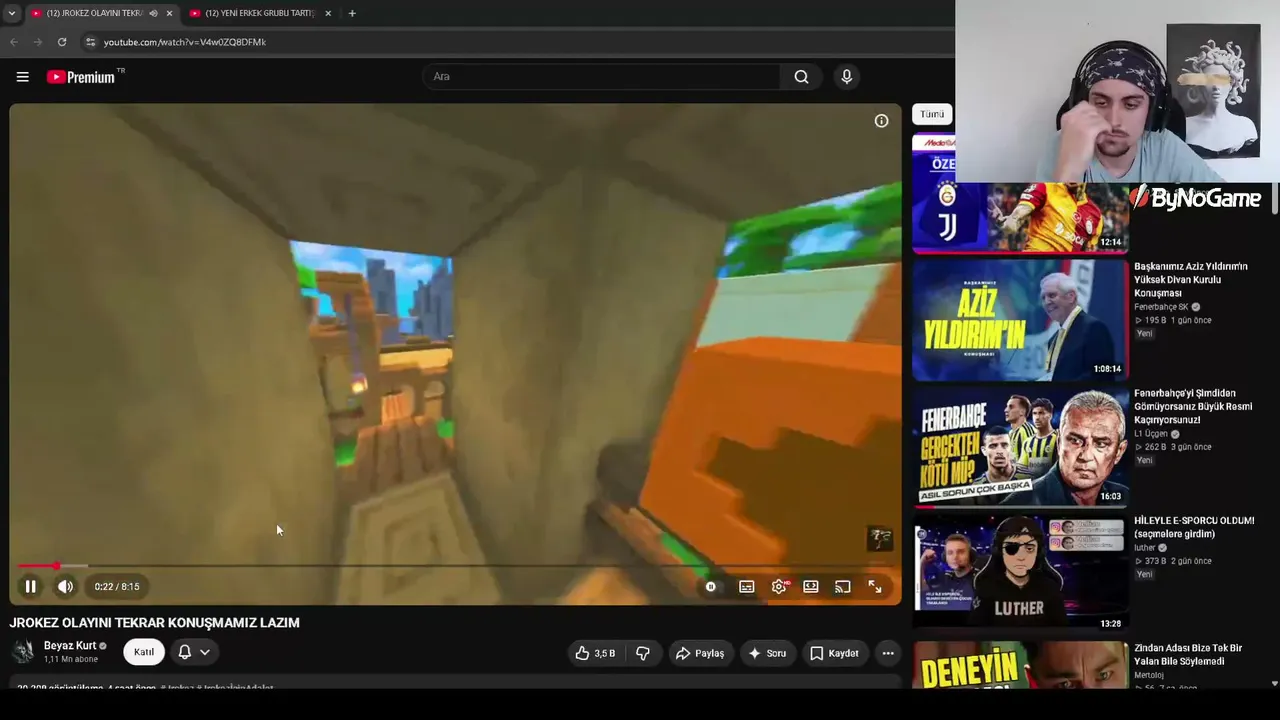Focus the YouTube Ara search field

click(x=601, y=77)
